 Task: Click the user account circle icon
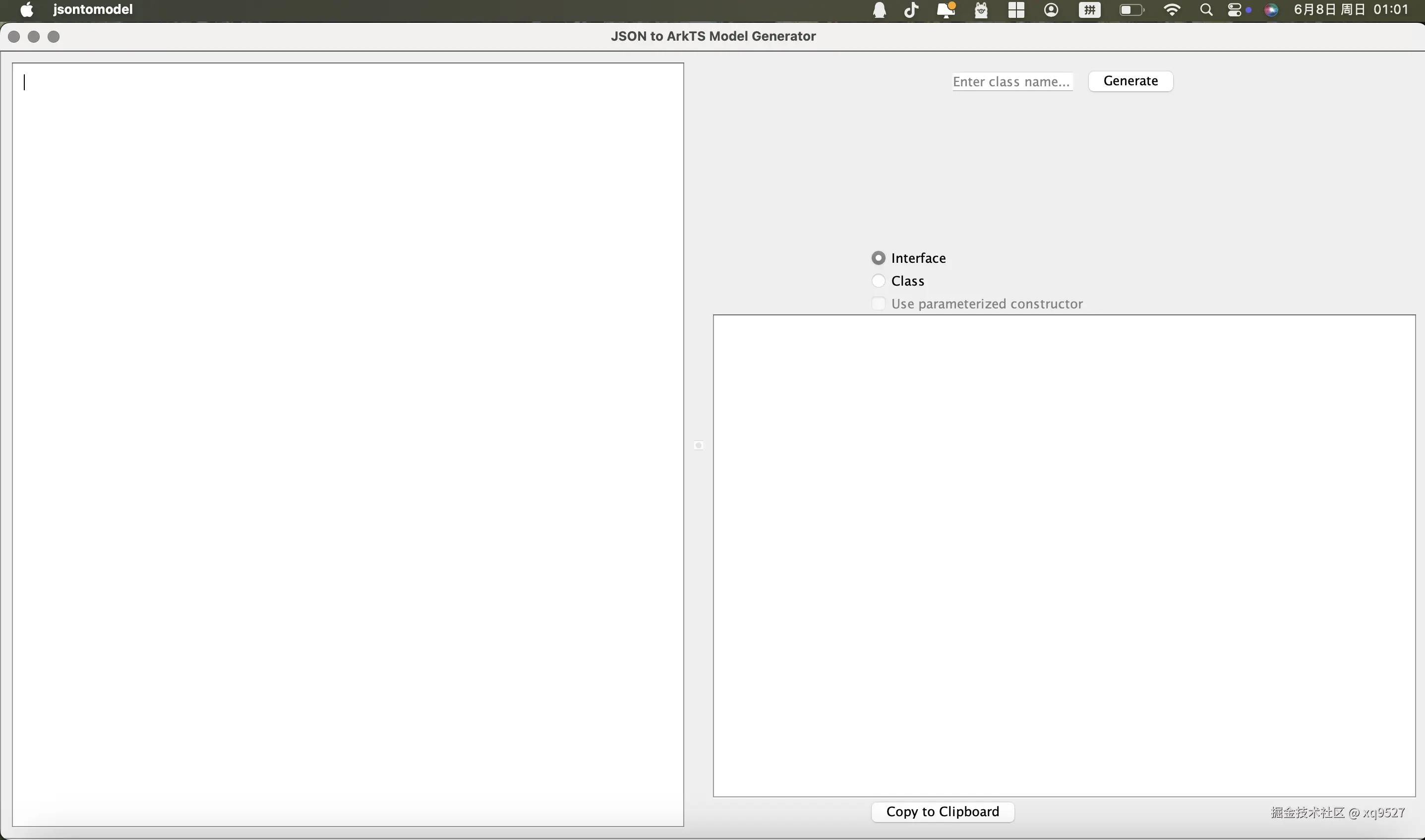coord(1051,10)
